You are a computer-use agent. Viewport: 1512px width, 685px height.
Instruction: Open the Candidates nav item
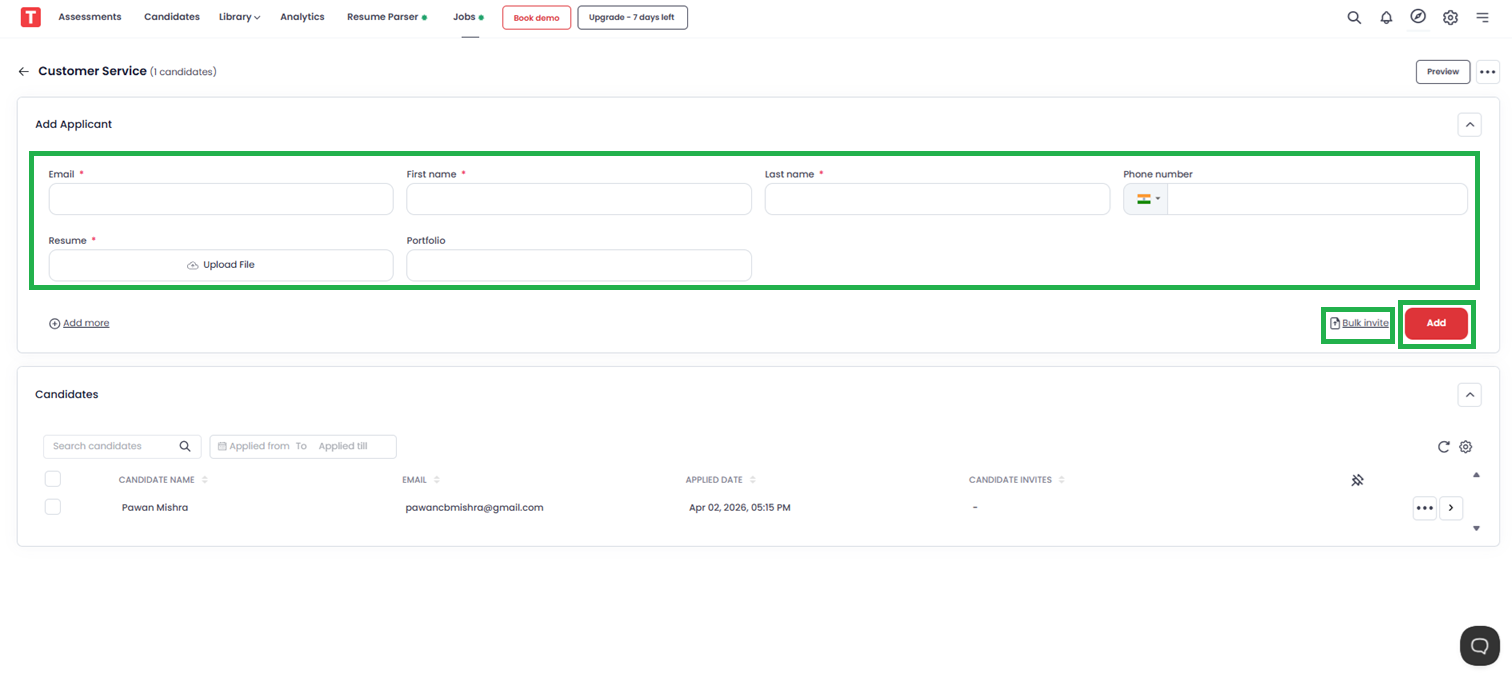coord(172,17)
